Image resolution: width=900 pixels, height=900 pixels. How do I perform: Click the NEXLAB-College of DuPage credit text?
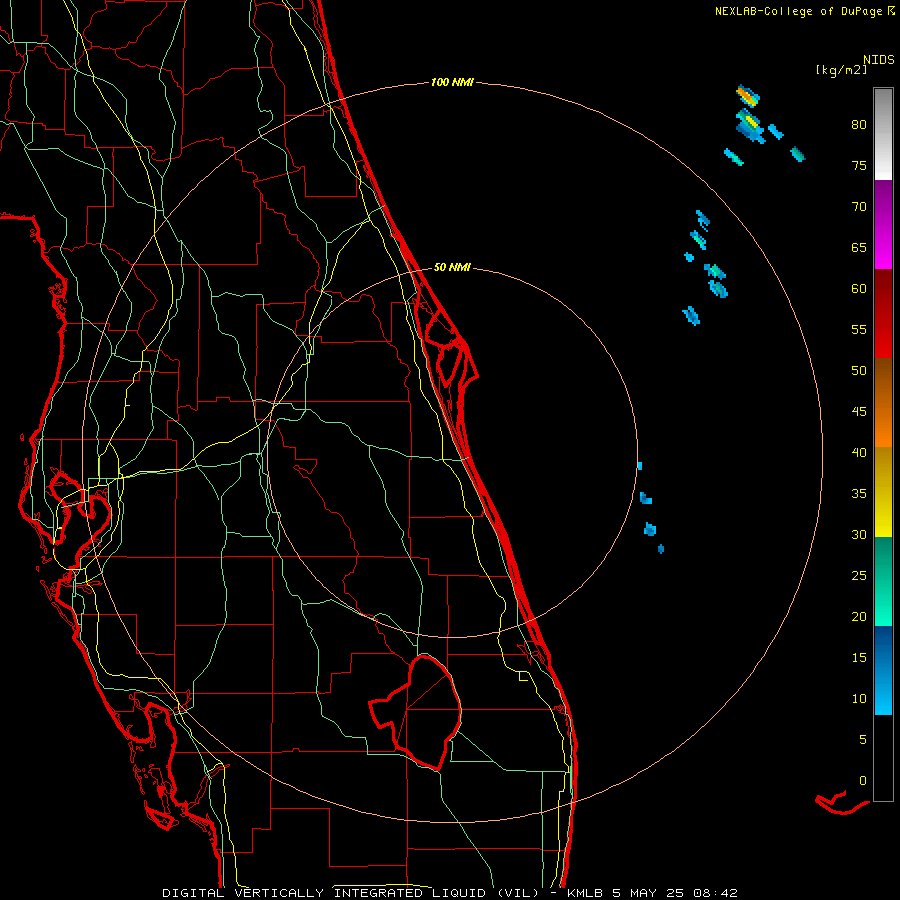pyautogui.click(x=800, y=11)
